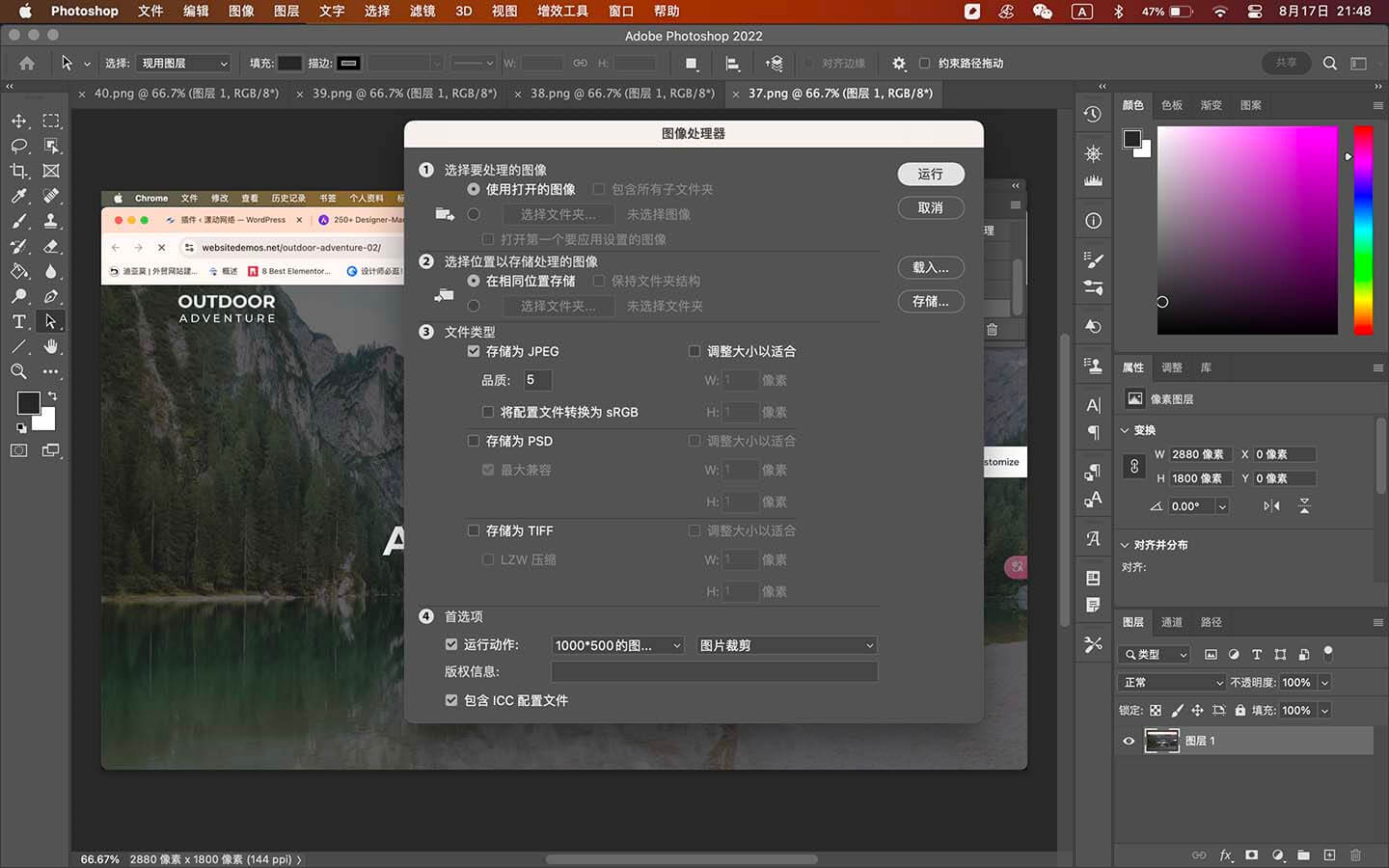The image size is (1389, 868).
Task: Click the 载入... button
Action: point(930,267)
